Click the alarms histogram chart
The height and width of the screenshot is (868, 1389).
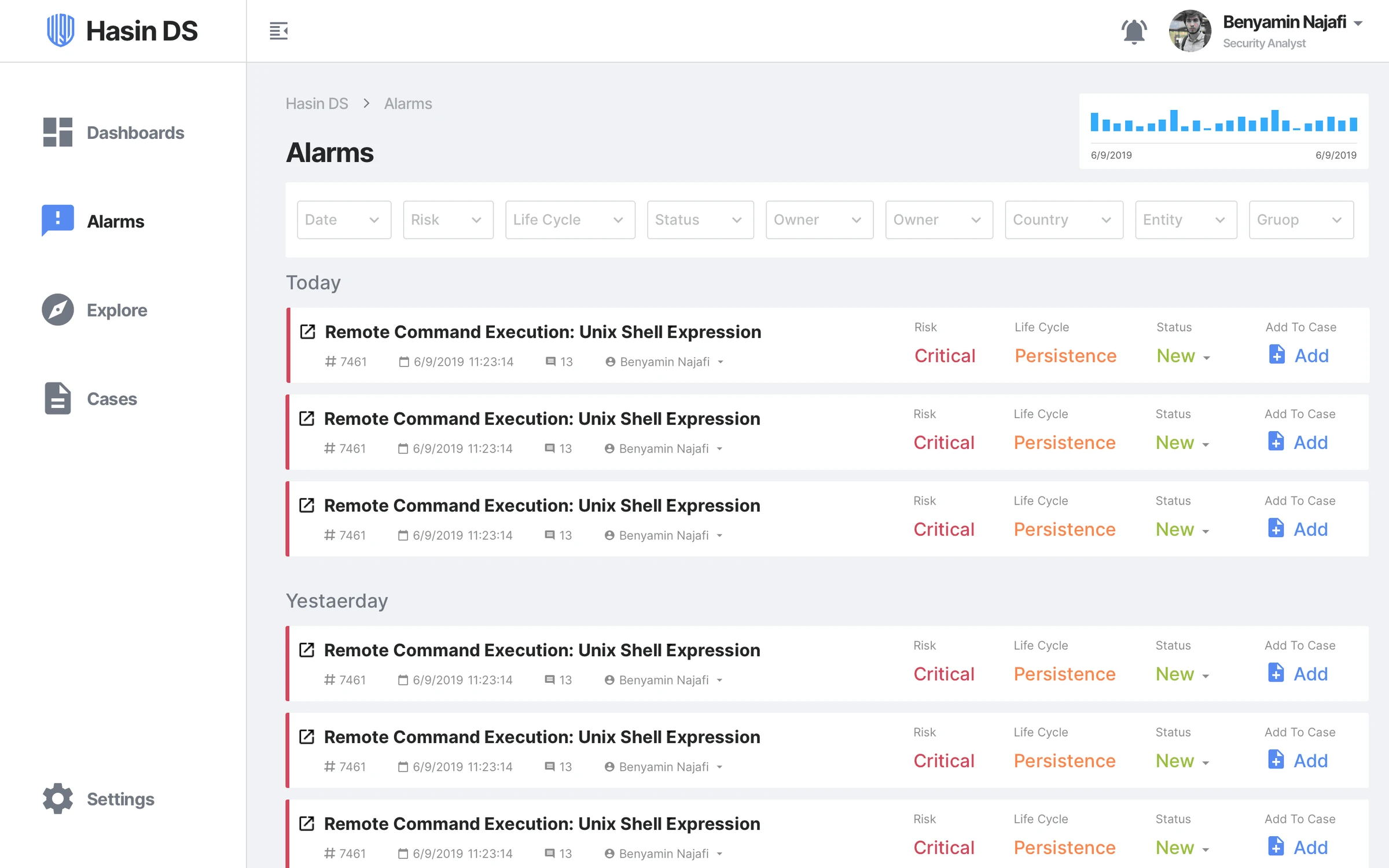[1223, 131]
